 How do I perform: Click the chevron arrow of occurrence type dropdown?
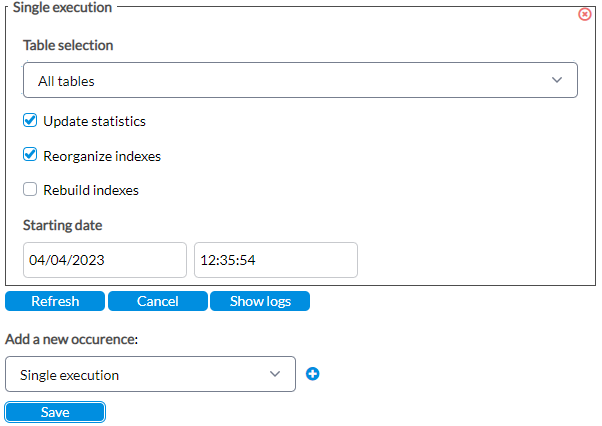(275, 374)
